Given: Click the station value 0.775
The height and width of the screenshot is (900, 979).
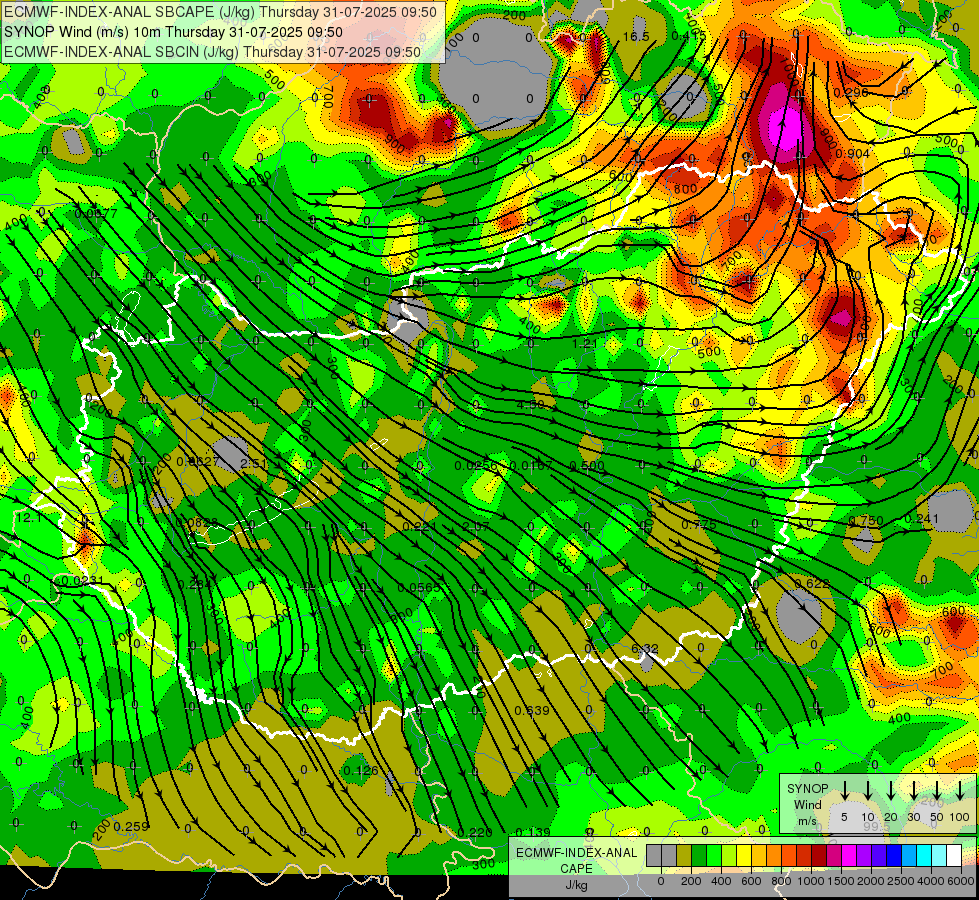Looking at the screenshot, I should pos(699,525).
